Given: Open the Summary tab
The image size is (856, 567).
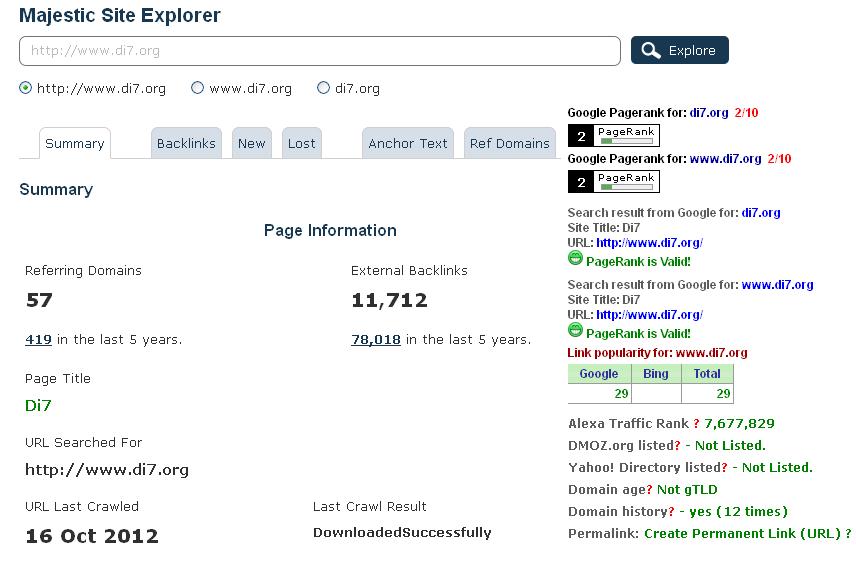Looking at the screenshot, I should pos(75,144).
